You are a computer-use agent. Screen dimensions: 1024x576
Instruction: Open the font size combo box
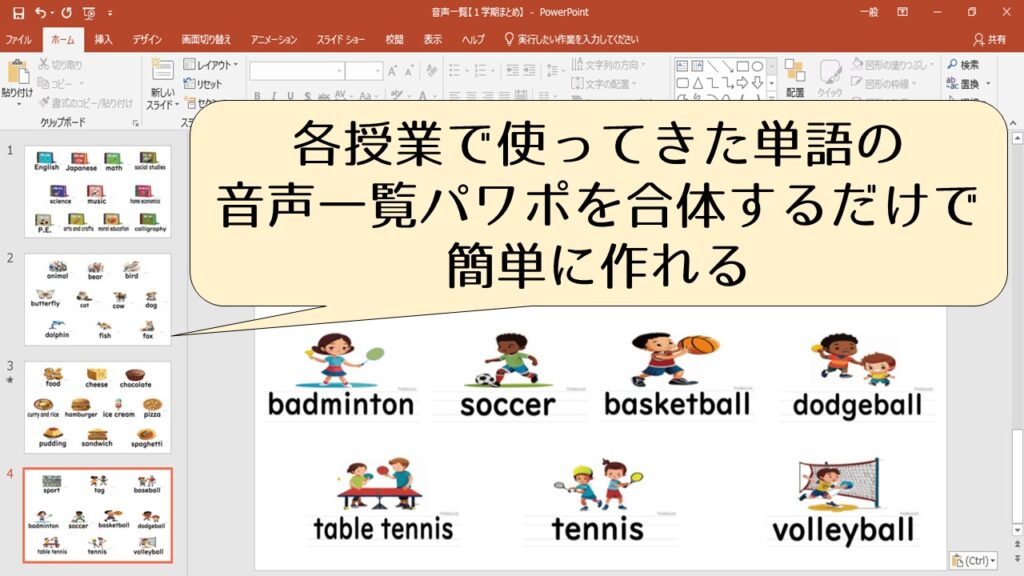click(364, 71)
